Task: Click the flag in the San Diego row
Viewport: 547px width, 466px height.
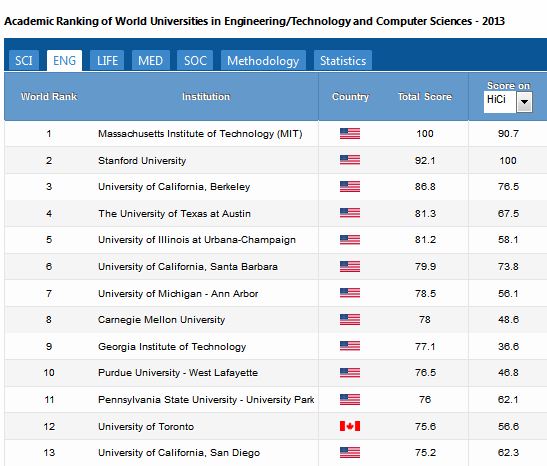Action: pos(350,452)
